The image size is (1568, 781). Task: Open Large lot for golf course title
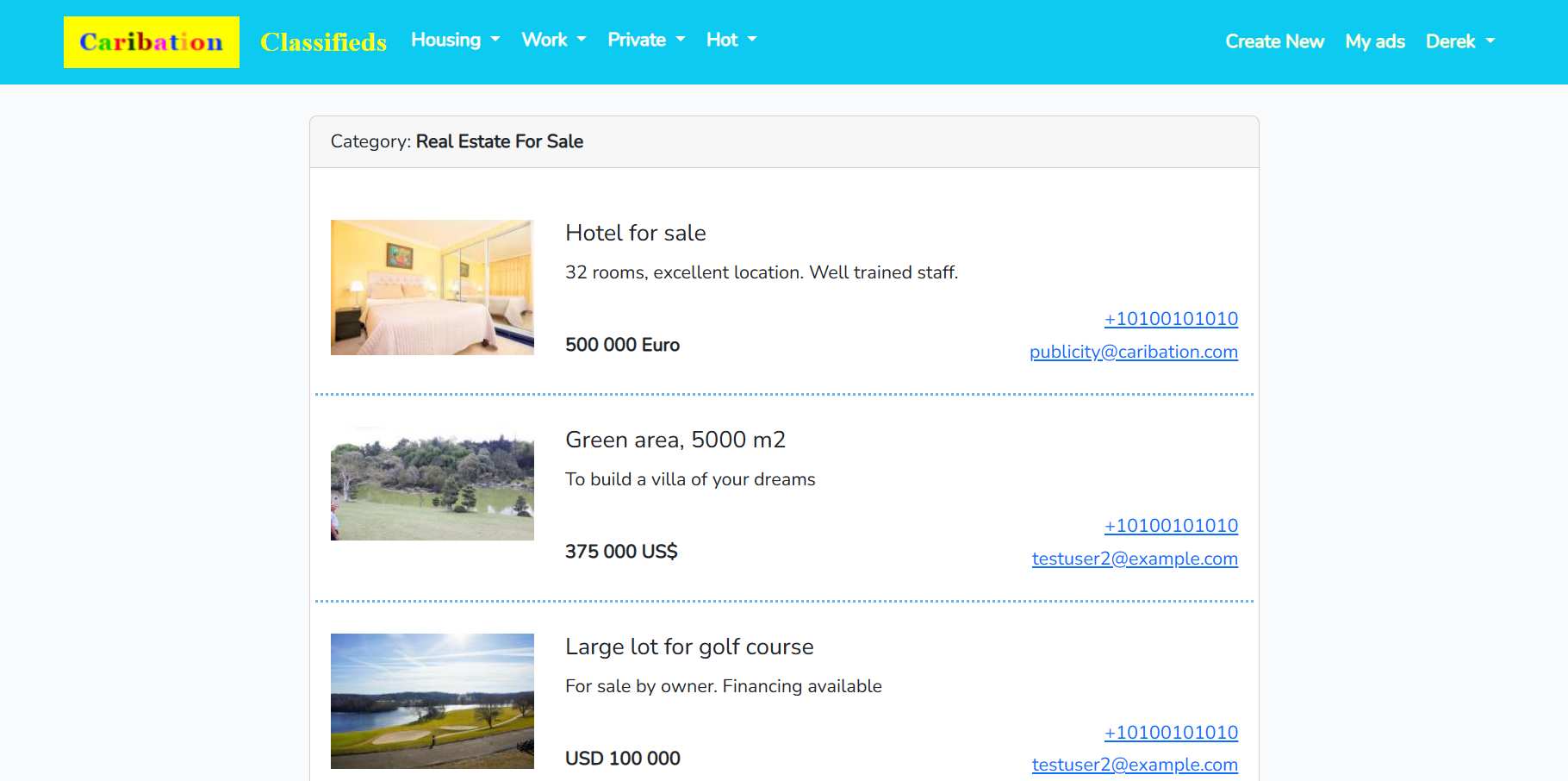pyautogui.click(x=689, y=647)
